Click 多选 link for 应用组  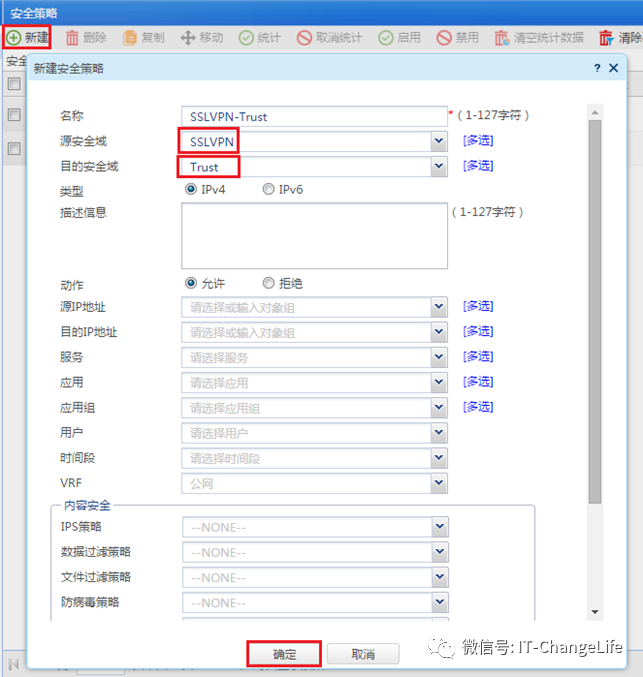[x=478, y=407]
